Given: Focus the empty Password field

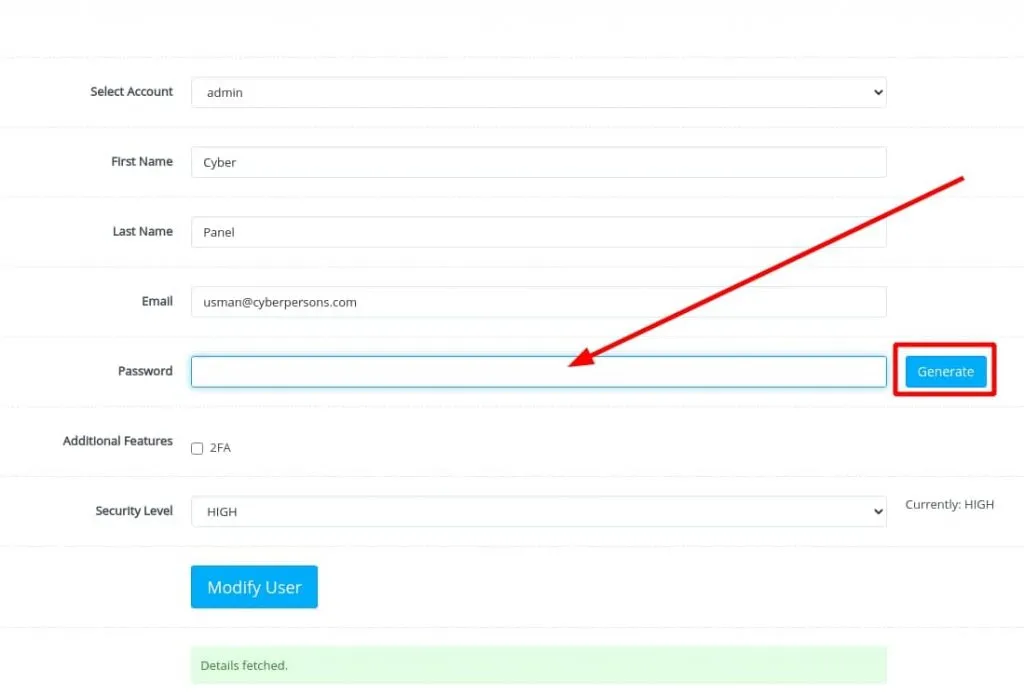Looking at the screenshot, I should (x=538, y=371).
